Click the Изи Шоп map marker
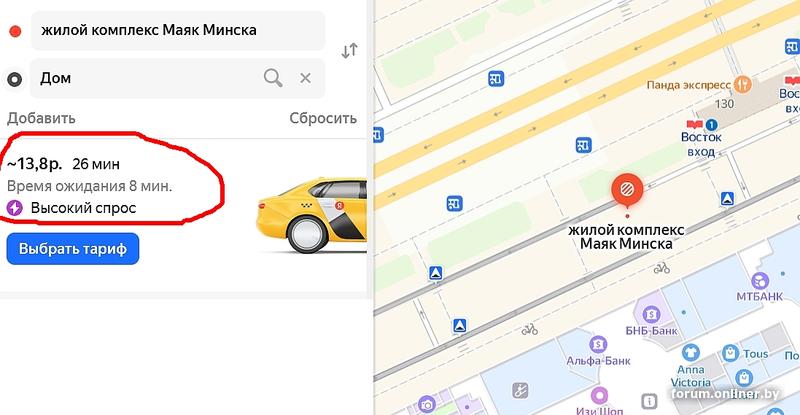 pyautogui.click(x=599, y=396)
